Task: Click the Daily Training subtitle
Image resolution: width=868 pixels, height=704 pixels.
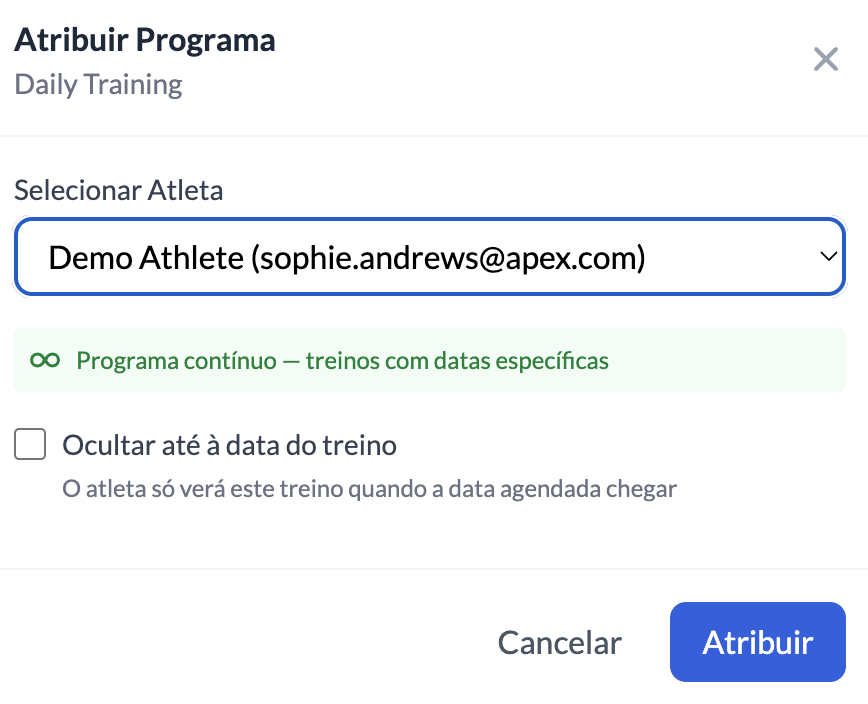Action: click(97, 84)
